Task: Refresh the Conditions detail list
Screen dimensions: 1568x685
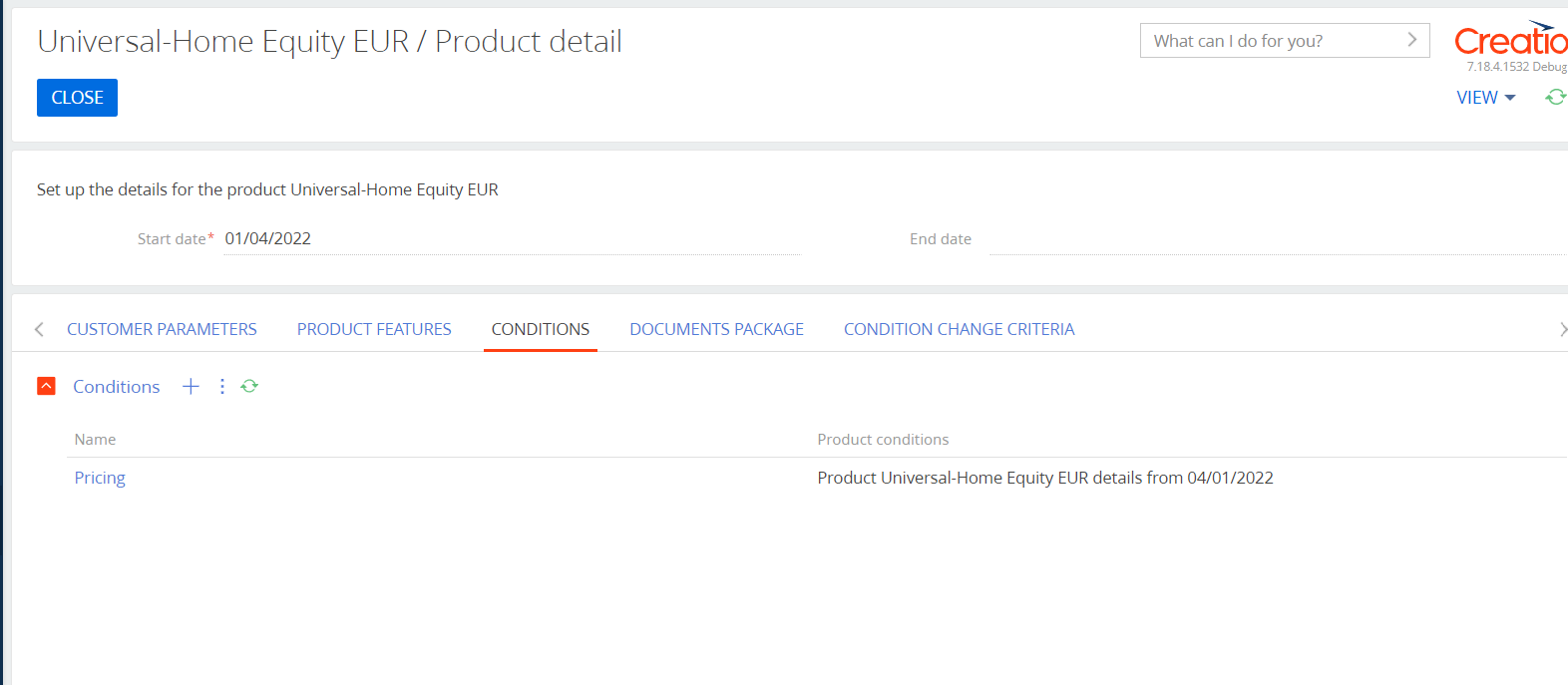Action: coord(249,386)
